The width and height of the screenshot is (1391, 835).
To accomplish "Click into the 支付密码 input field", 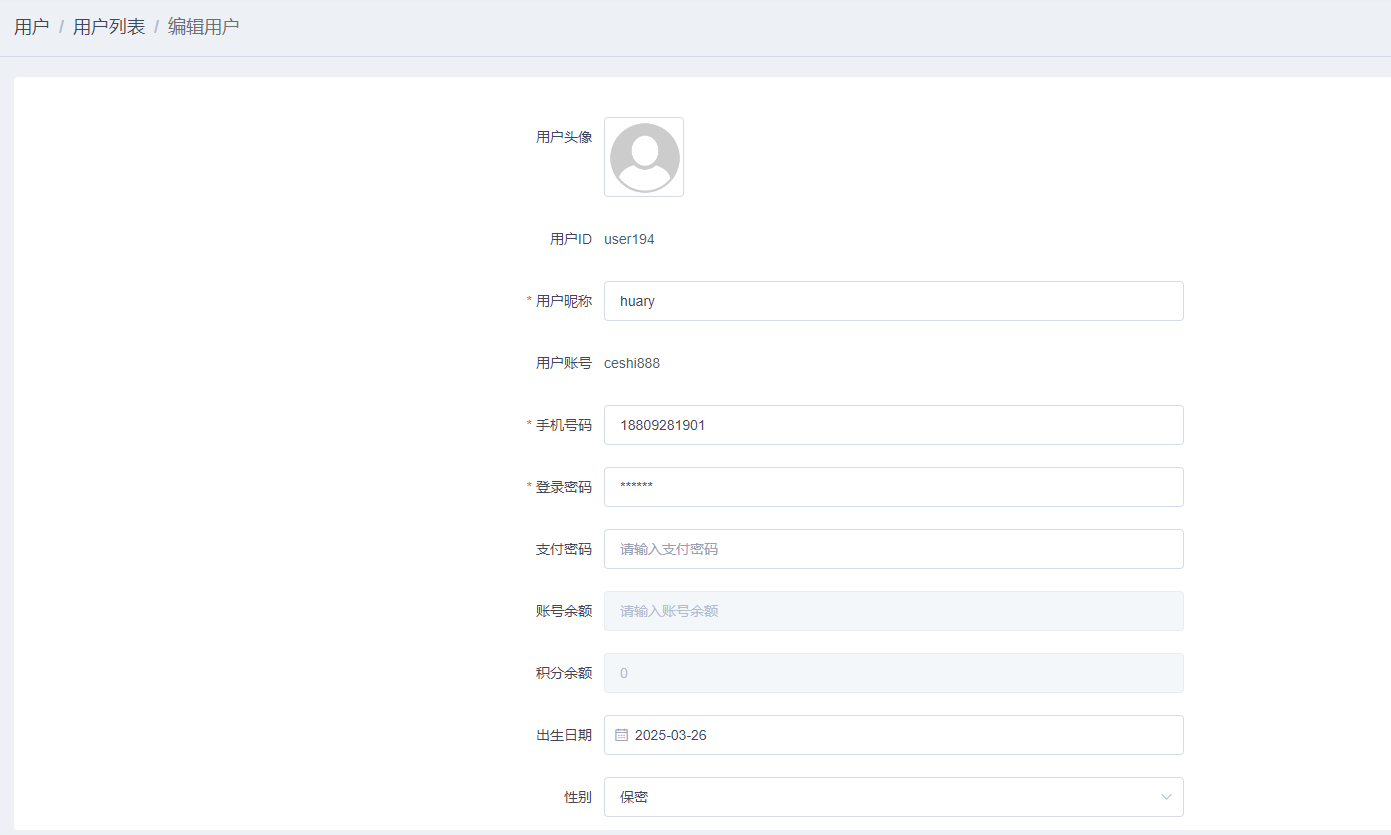I will click(893, 549).
